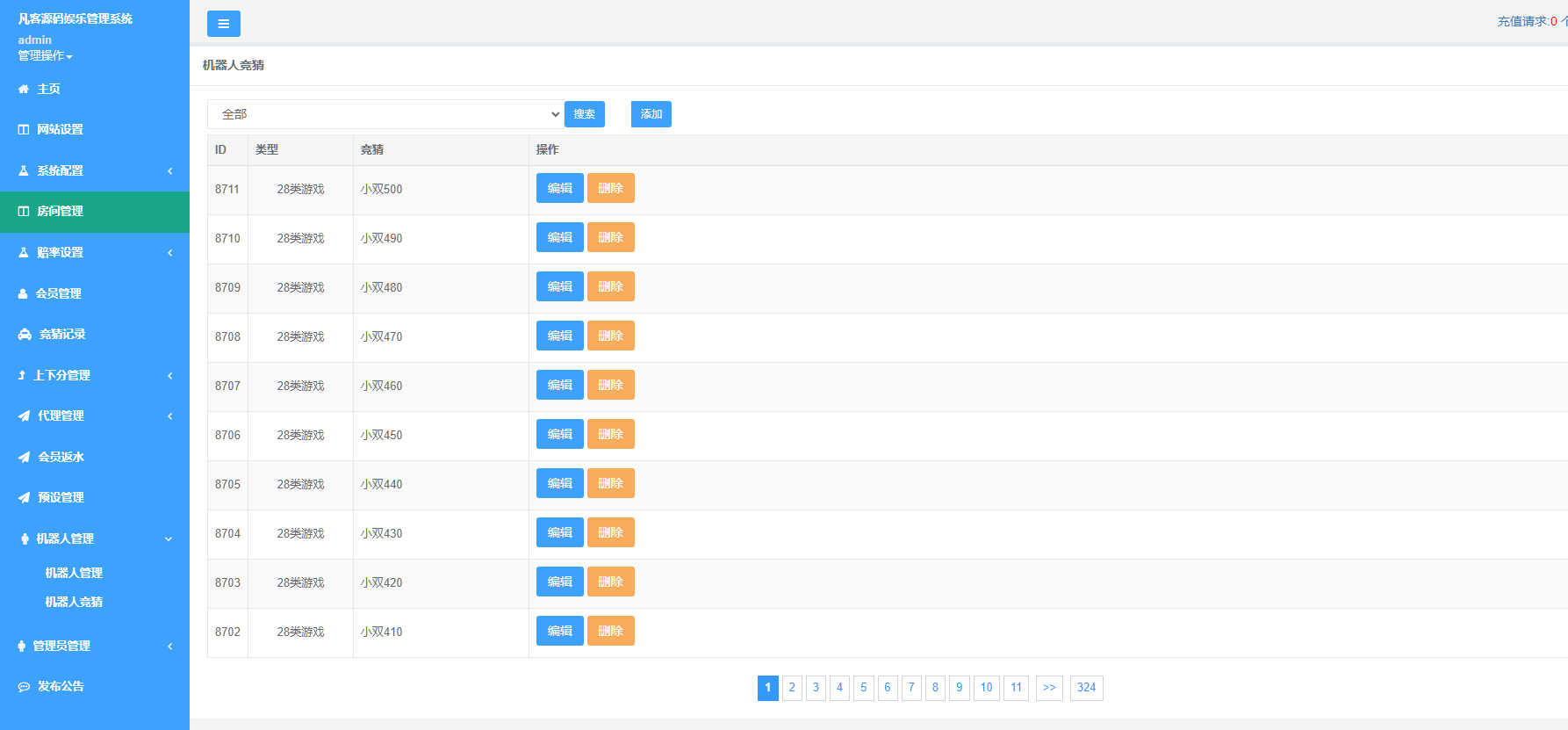The width and height of the screenshot is (1568, 730).
Task: Click 删除 for row ID 8705
Action: (x=610, y=483)
